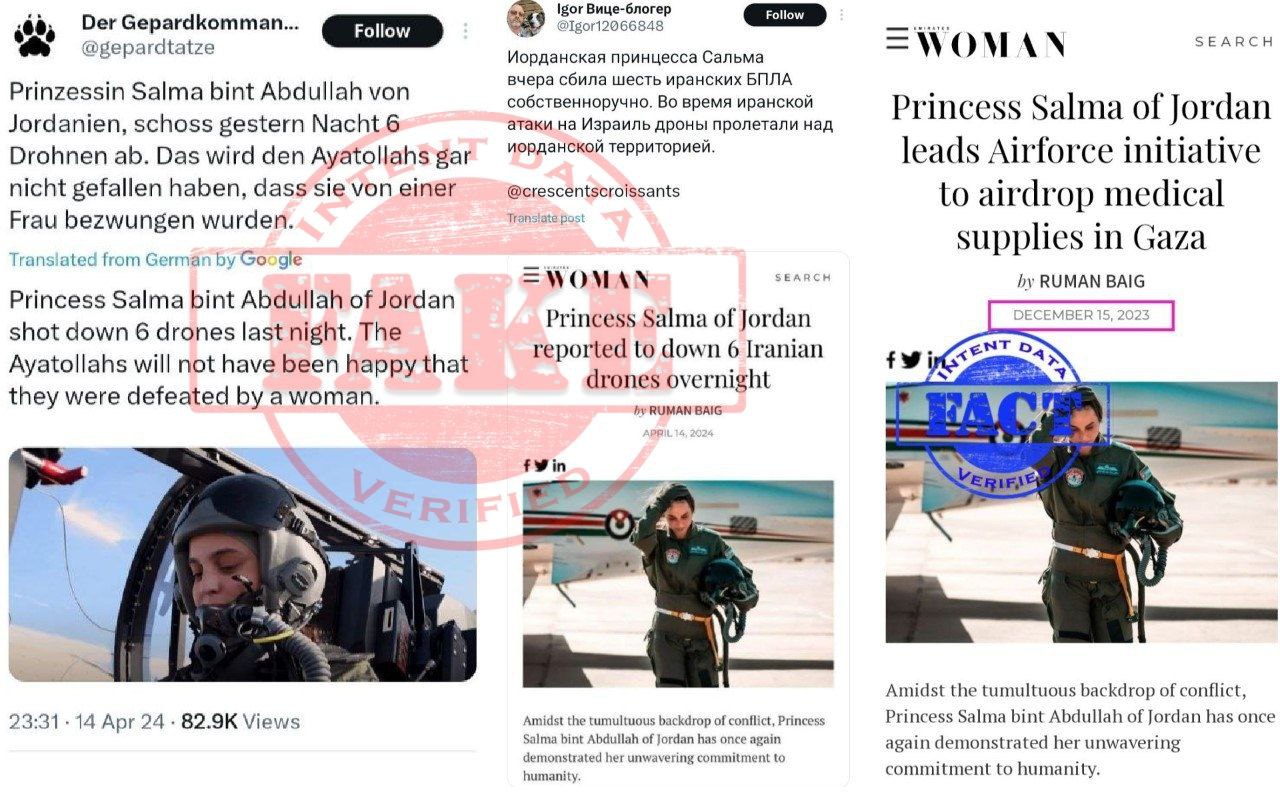Screen dimensions: 1280x793
Task: Open the pilot cockpit photo in tweet
Action: pos(242,564)
